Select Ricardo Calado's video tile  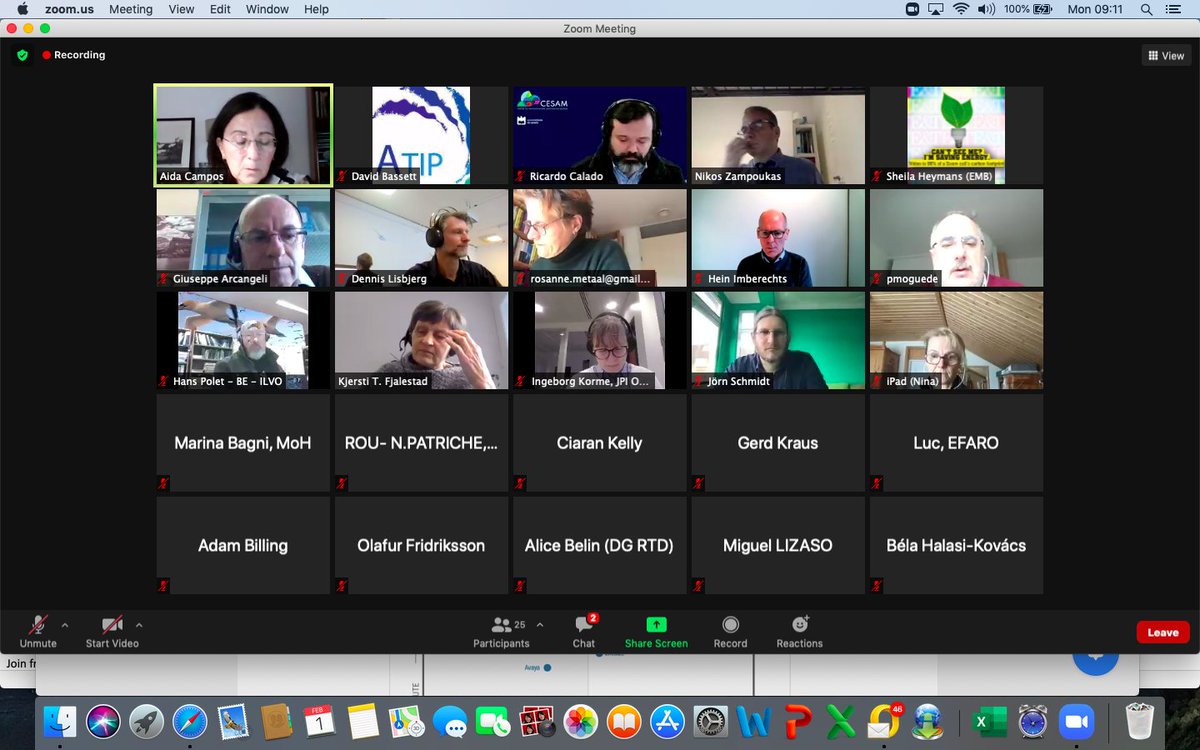click(600, 135)
